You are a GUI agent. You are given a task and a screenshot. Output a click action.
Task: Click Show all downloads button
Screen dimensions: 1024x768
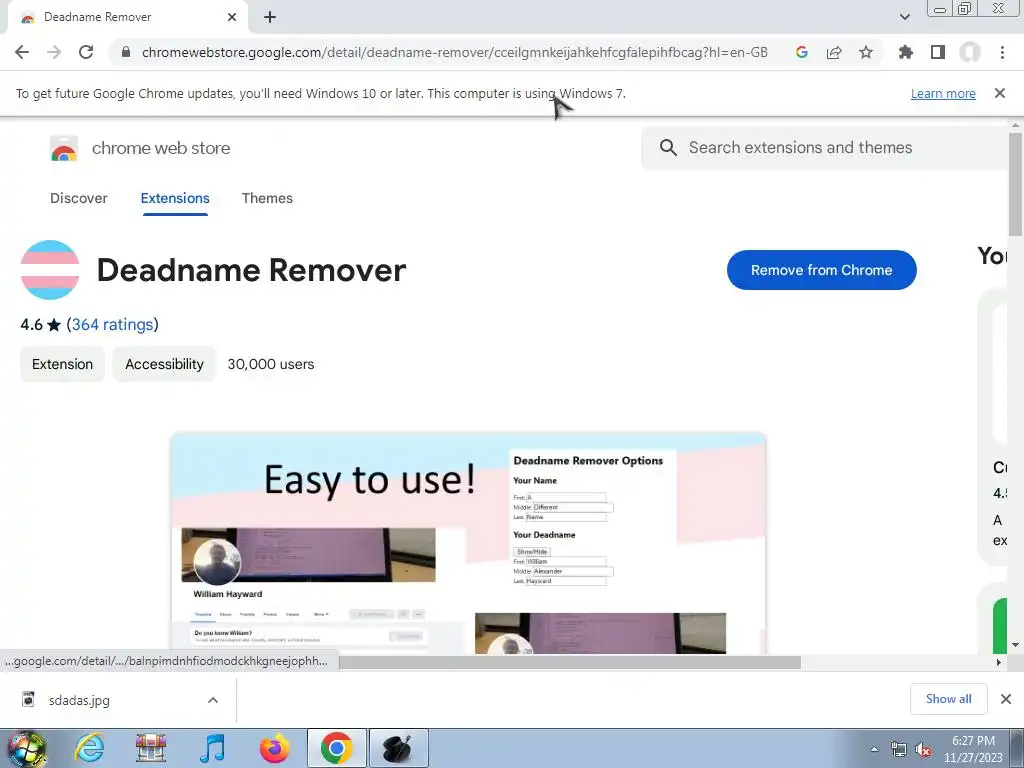pyautogui.click(x=948, y=699)
